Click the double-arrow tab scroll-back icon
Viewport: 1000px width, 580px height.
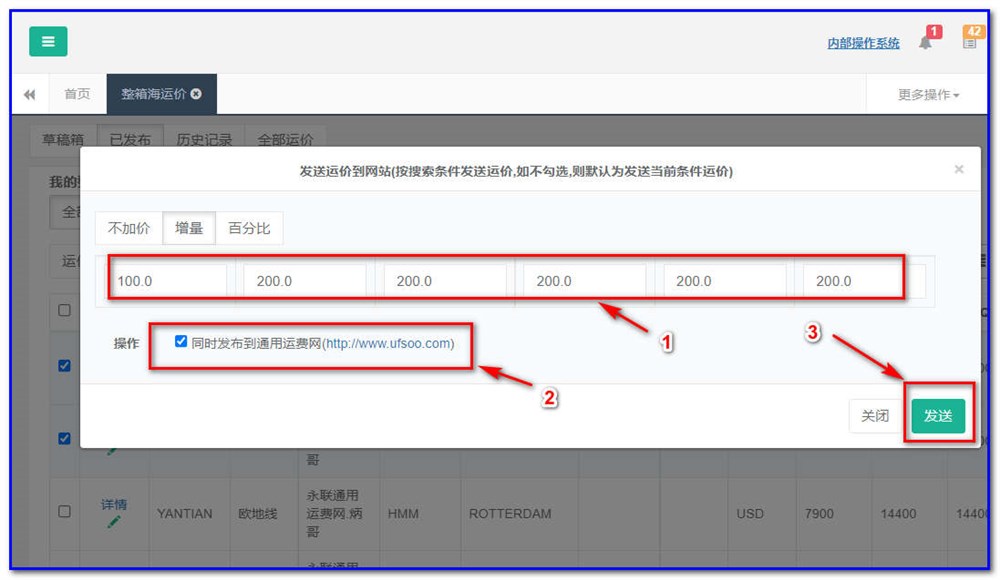(30, 95)
